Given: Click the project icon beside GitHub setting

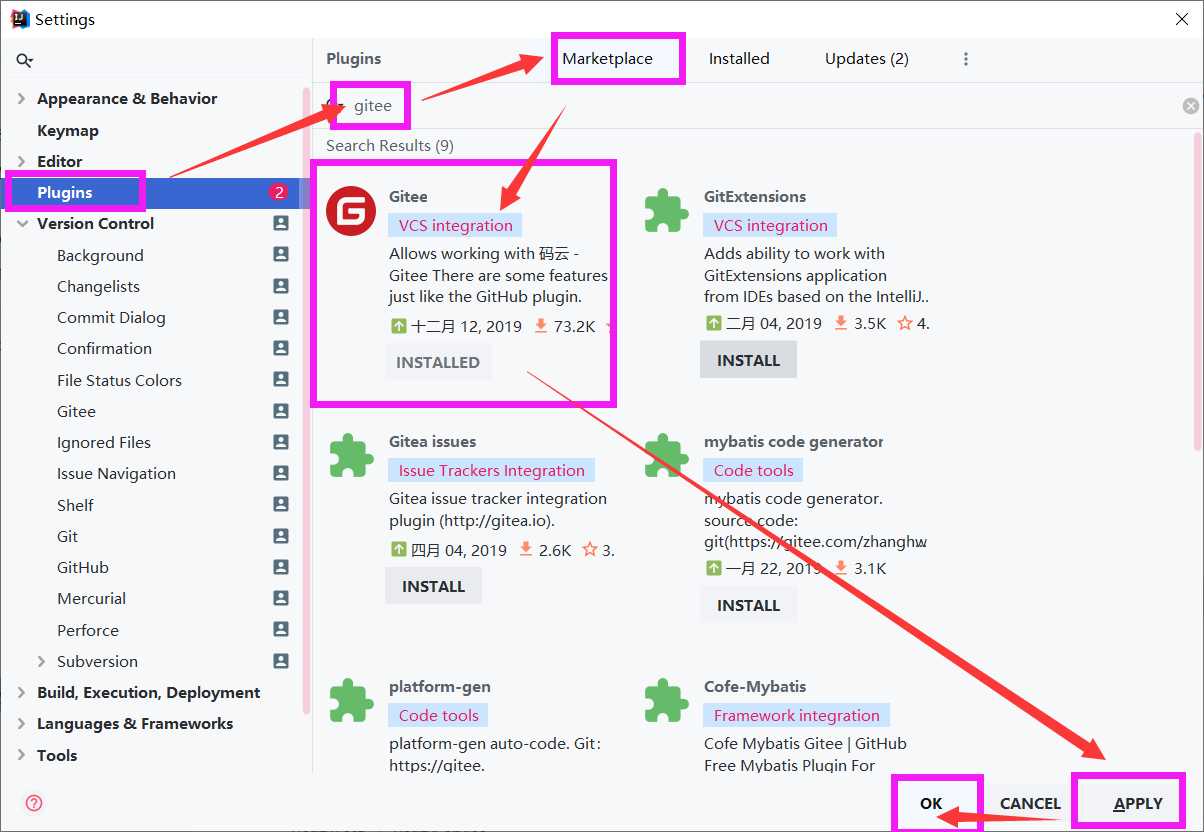Looking at the screenshot, I should (281, 567).
